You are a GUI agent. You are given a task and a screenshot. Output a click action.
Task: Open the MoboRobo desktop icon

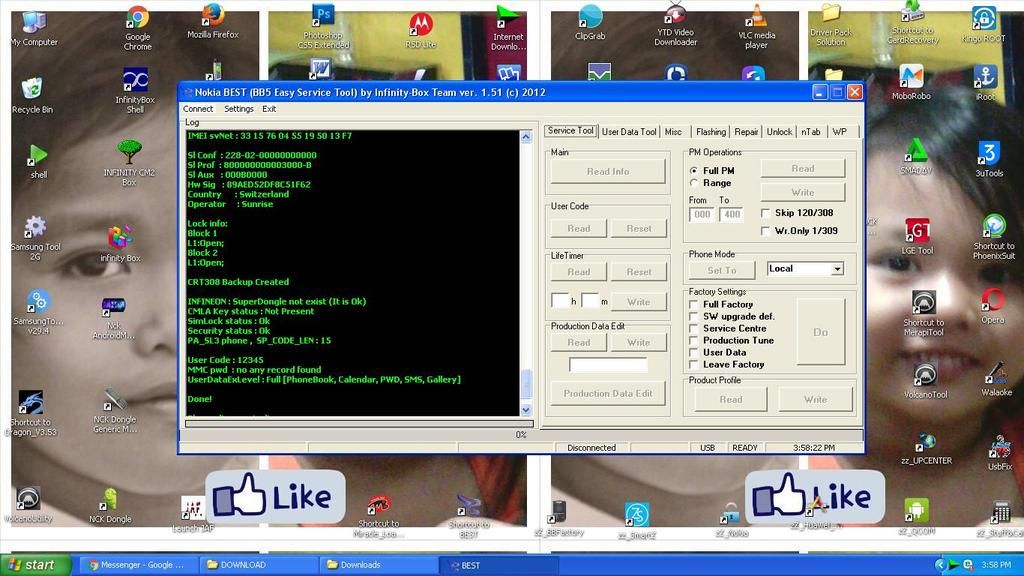[x=911, y=77]
